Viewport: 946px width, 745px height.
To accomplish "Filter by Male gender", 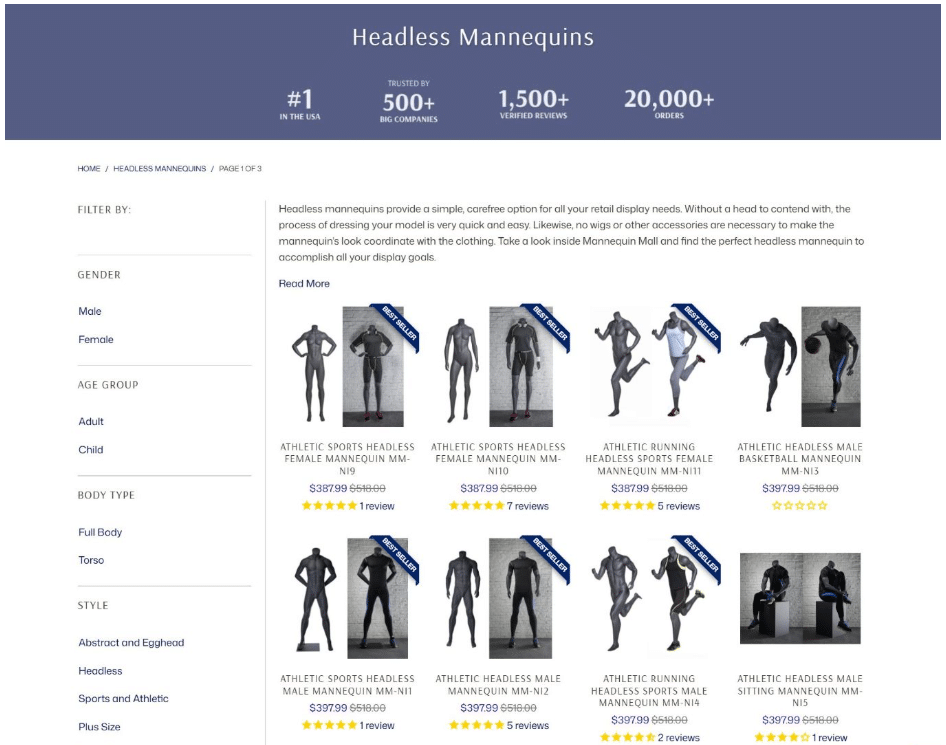I will pos(89,311).
